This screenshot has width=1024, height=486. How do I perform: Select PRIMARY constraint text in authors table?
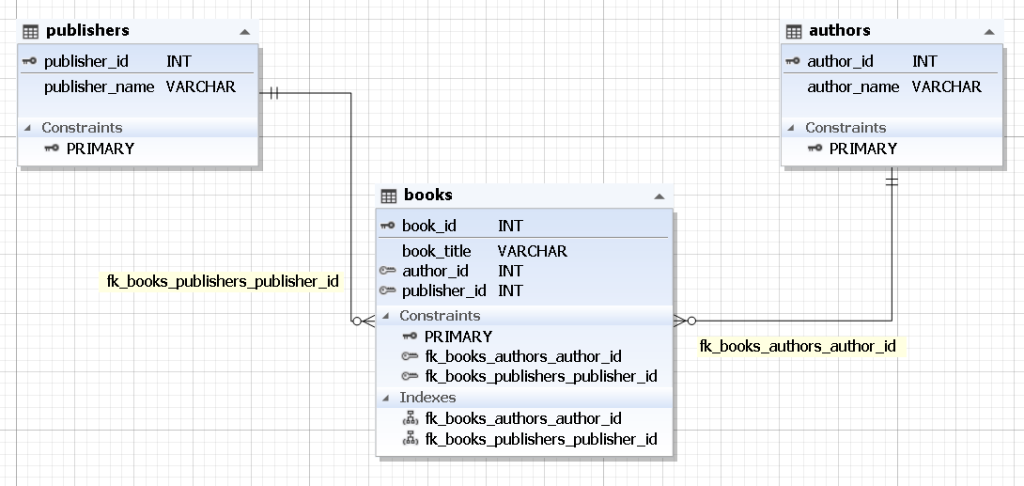click(863, 149)
